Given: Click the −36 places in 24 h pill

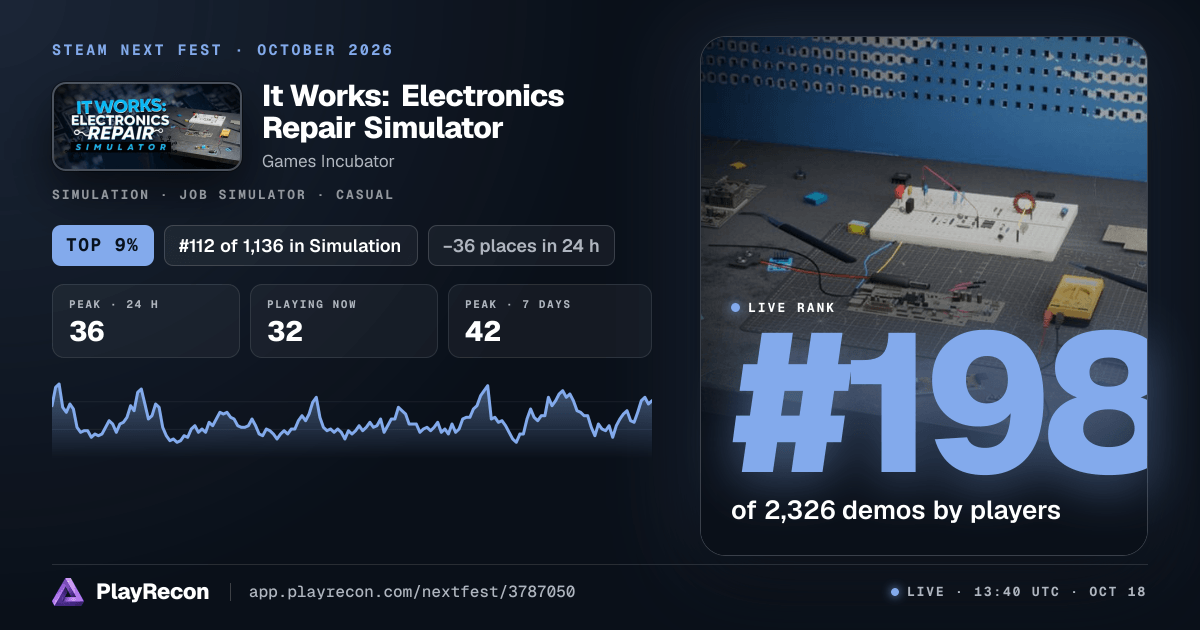Looking at the screenshot, I should point(521,246).
